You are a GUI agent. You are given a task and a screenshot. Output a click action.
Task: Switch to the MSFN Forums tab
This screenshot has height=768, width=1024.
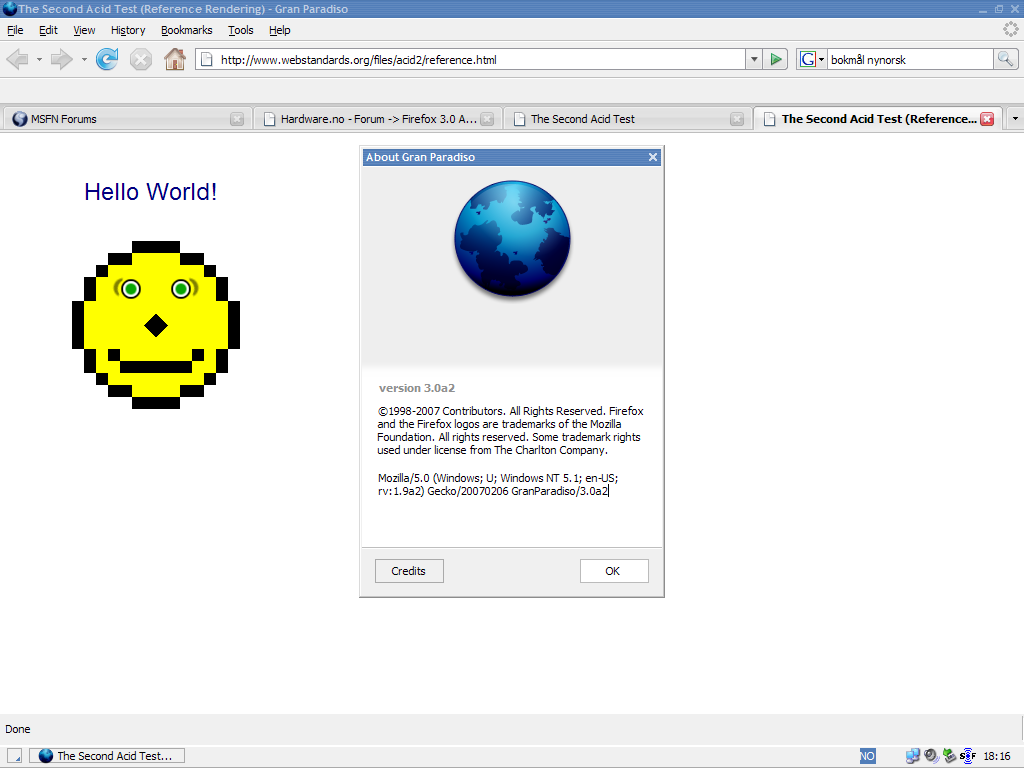click(x=127, y=119)
